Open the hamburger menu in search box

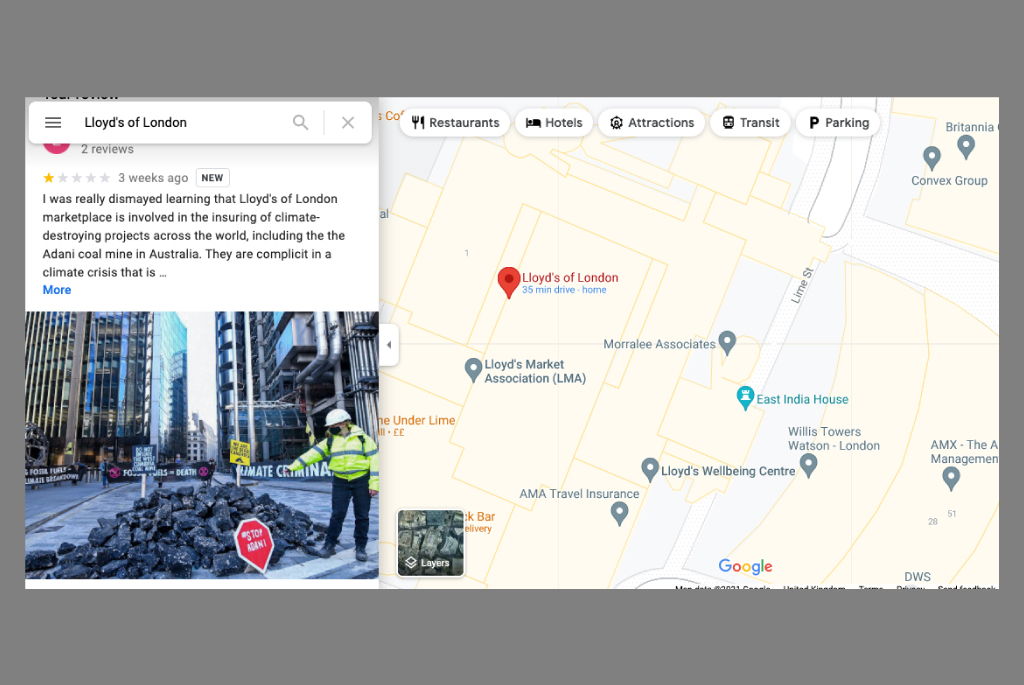tap(53, 123)
